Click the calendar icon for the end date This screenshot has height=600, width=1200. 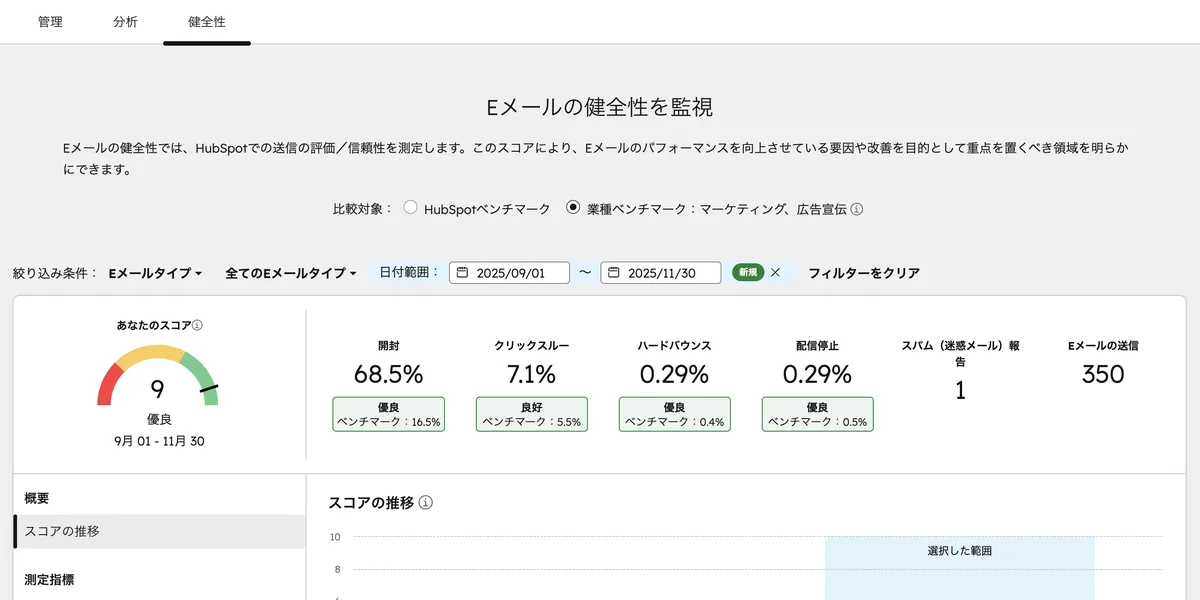click(613, 272)
